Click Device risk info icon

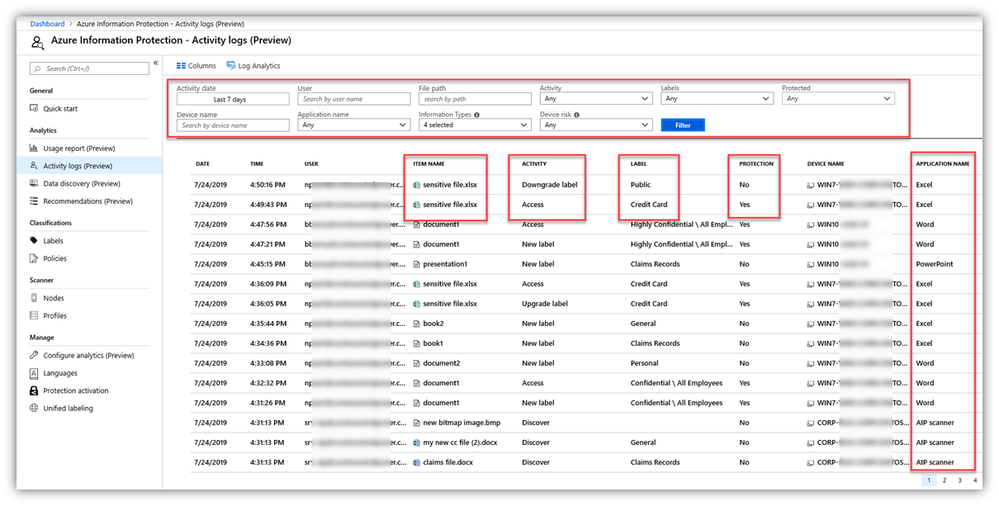576,115
